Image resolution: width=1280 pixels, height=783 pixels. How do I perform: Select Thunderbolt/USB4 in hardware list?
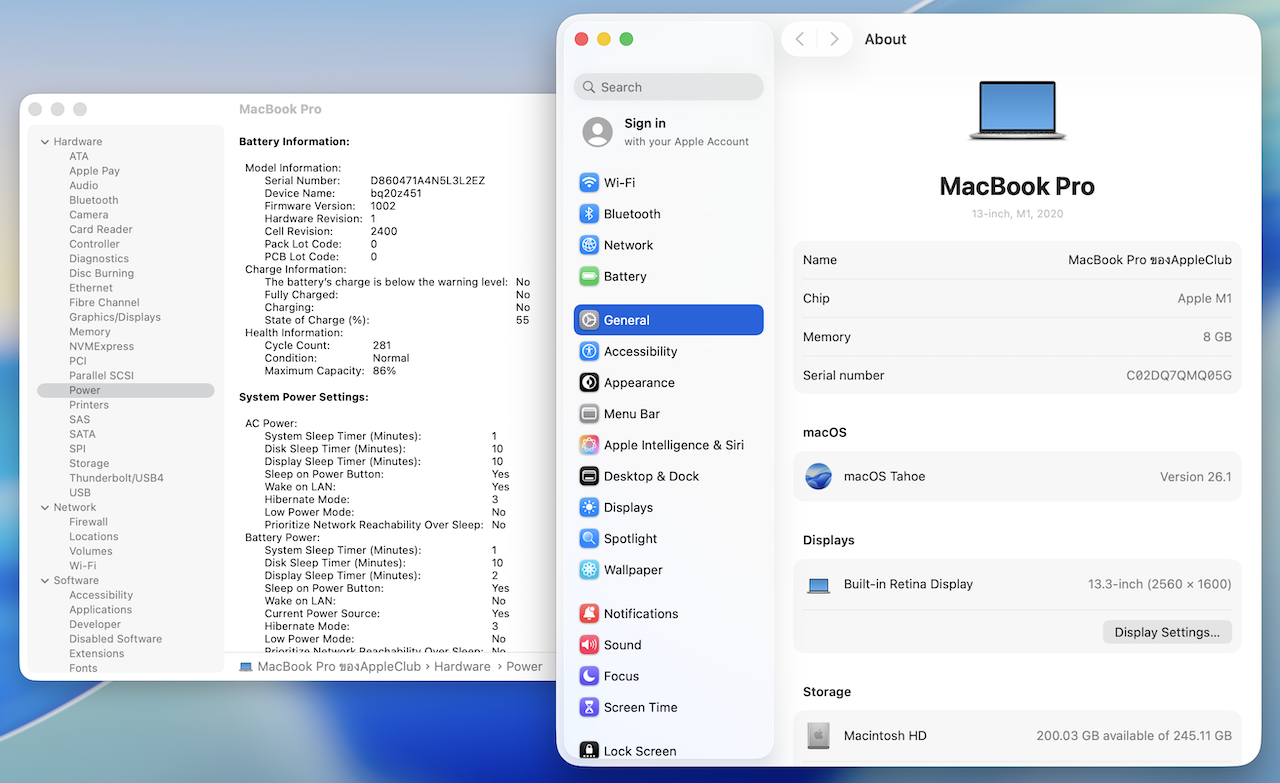click(x=116, y=478)
